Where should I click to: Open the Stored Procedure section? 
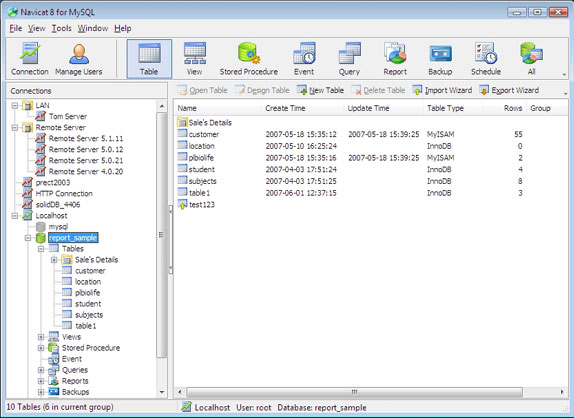click(x=249, y=59)
